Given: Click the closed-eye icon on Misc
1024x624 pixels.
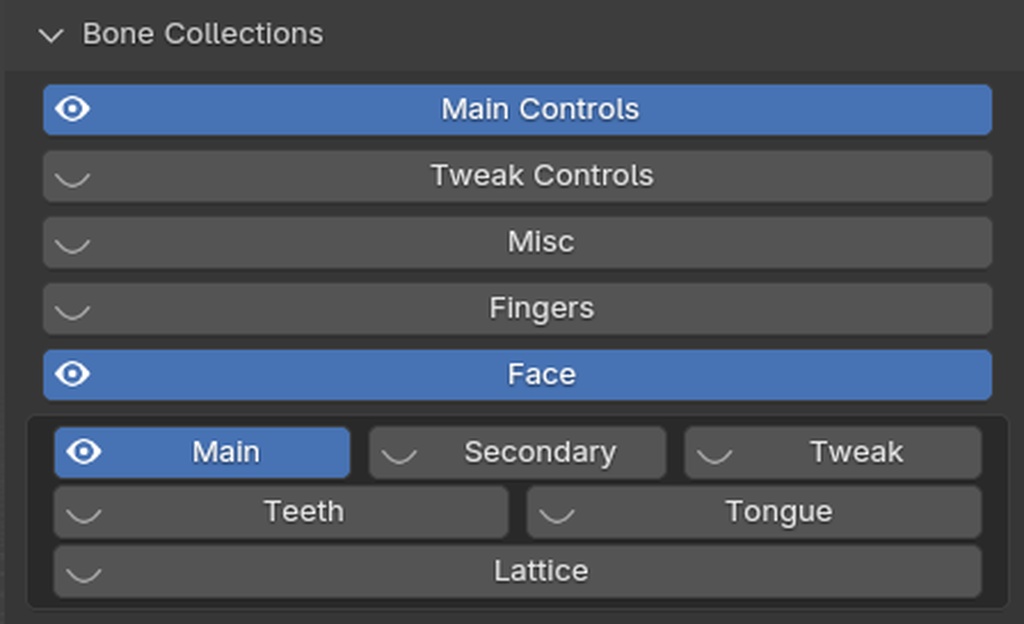Looking at the screenshot, I should tap(72, 244).
